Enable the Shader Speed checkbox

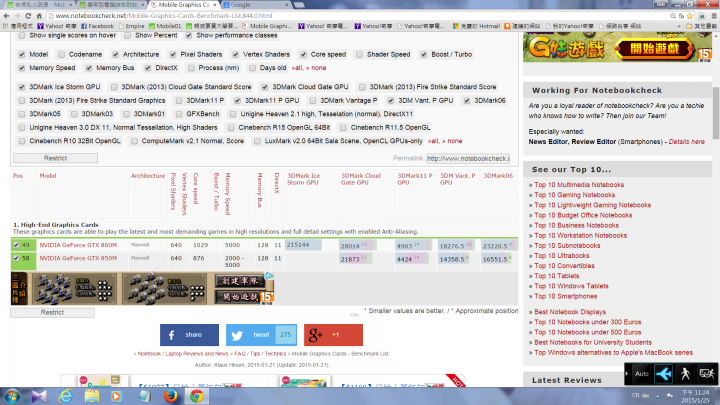[x=359, y=54]
